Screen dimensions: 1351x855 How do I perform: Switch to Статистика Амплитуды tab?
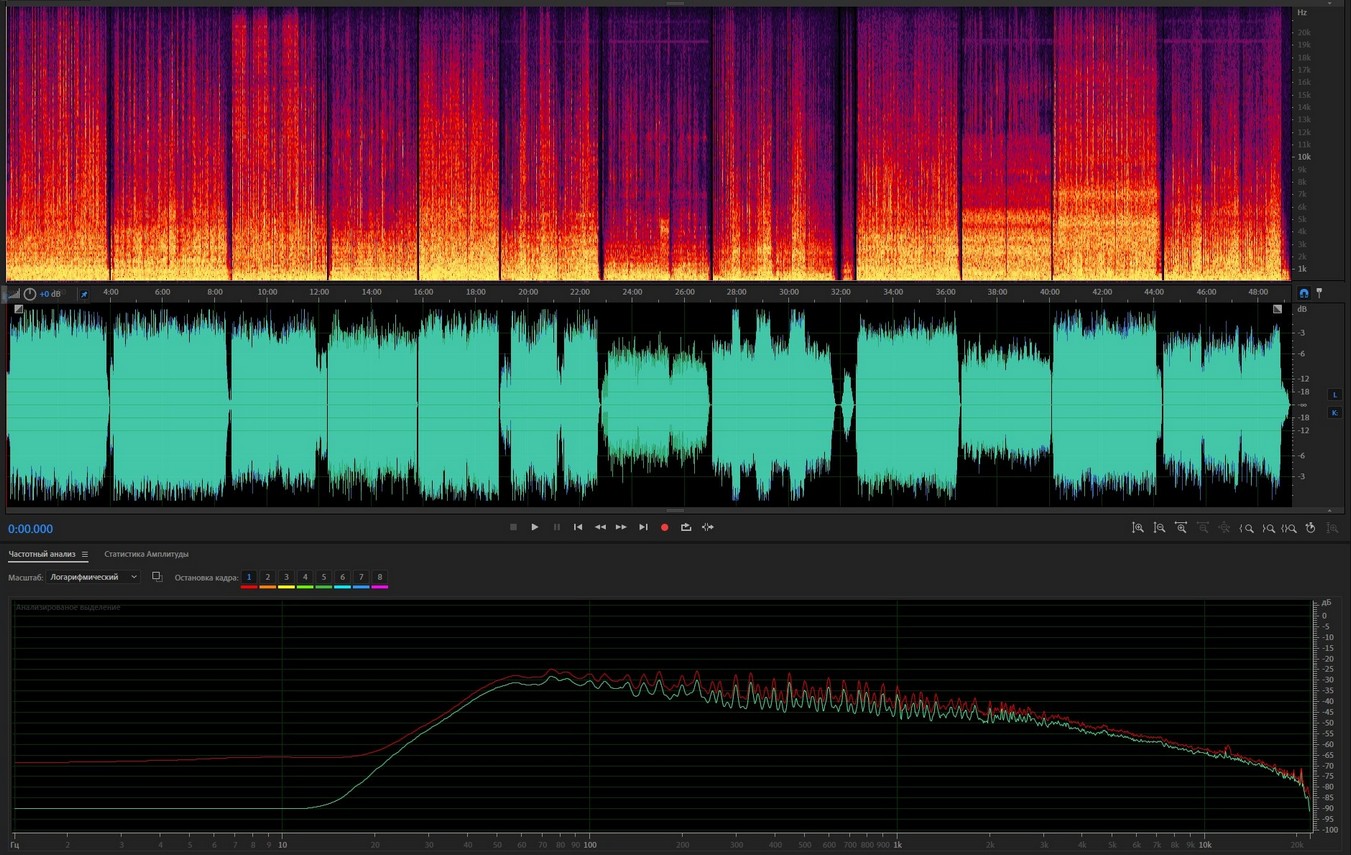click(146, 554)
